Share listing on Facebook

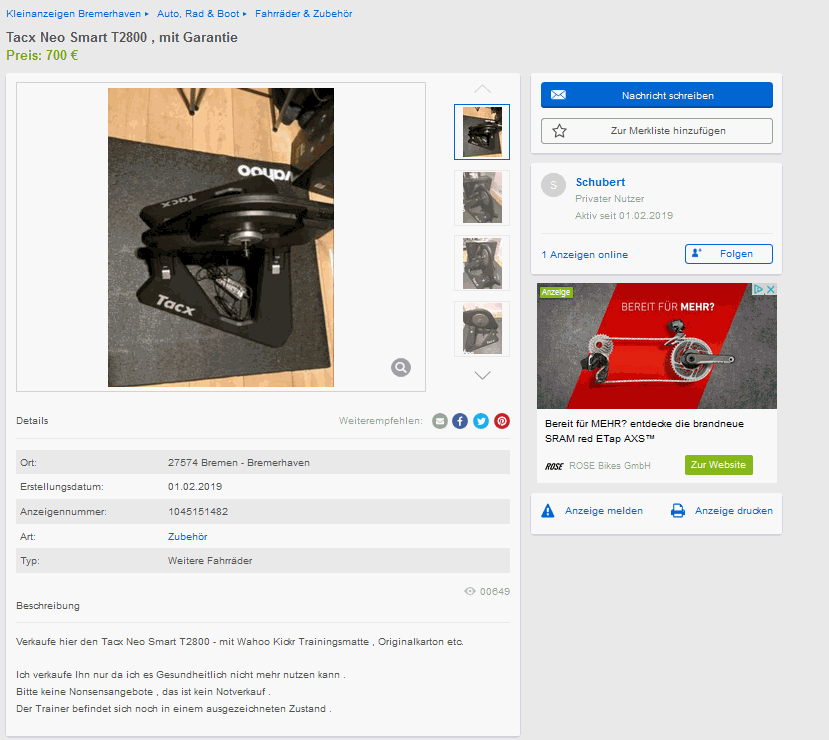(460, 421)
